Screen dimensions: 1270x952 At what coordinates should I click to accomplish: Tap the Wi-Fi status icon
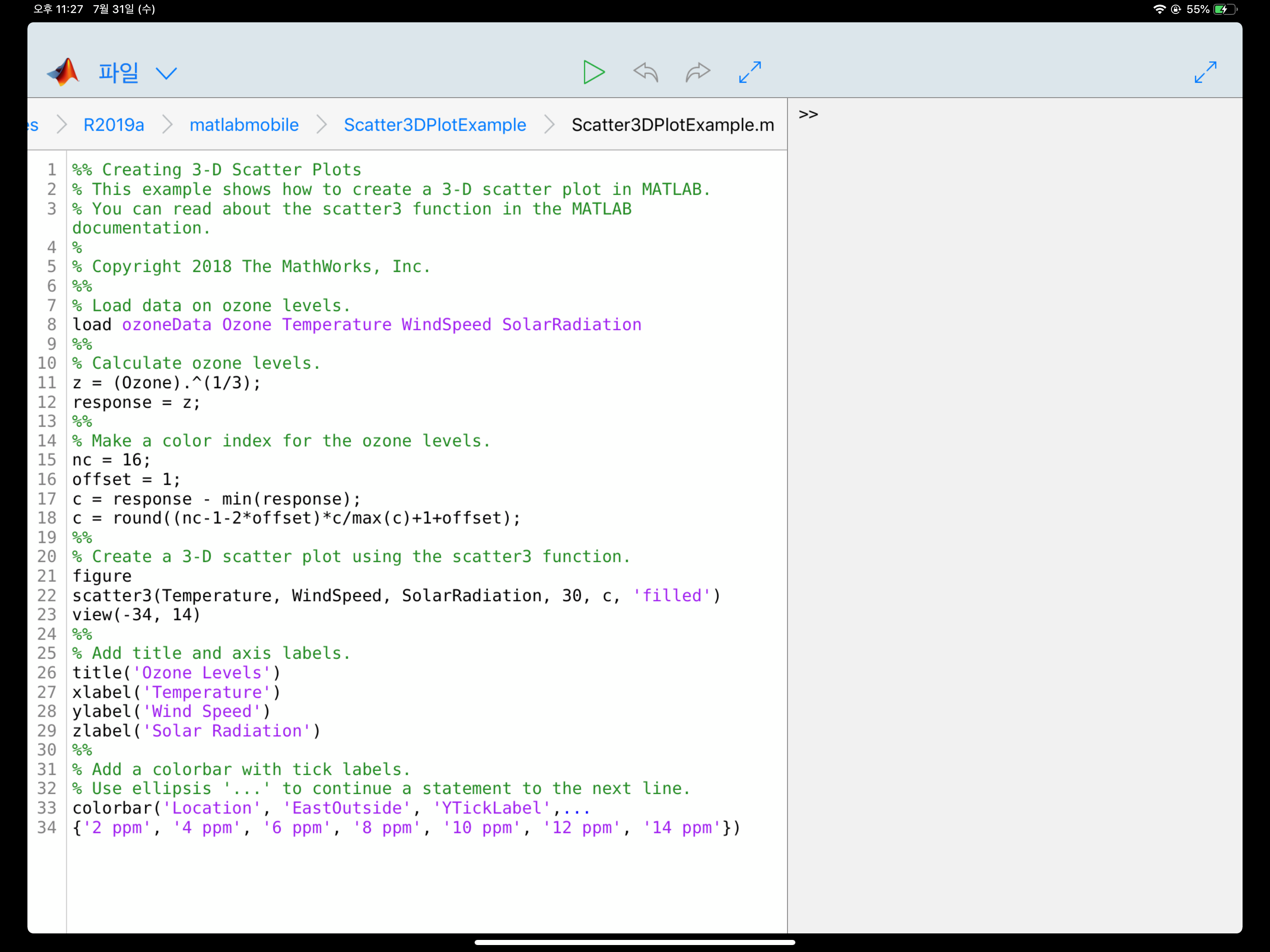tap(1159, 9)
